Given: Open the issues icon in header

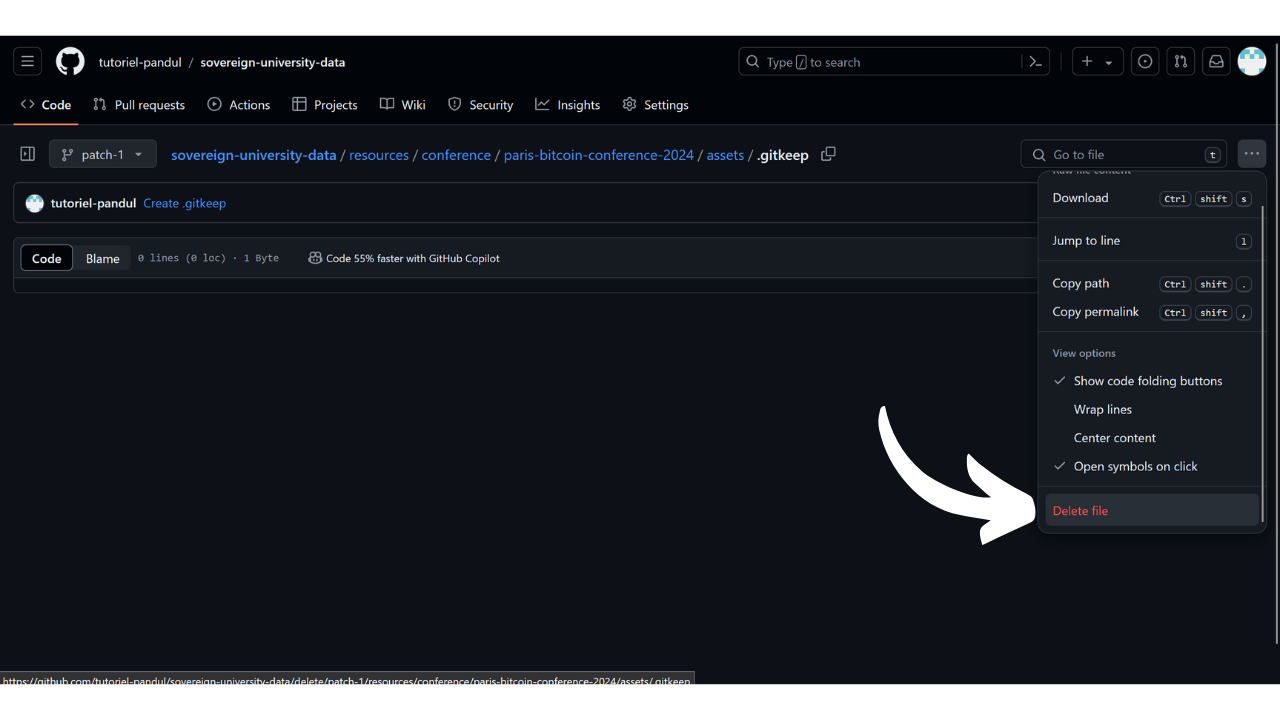Looking at the screenshot, I should pyautogui.click(x=1145, y=62).
